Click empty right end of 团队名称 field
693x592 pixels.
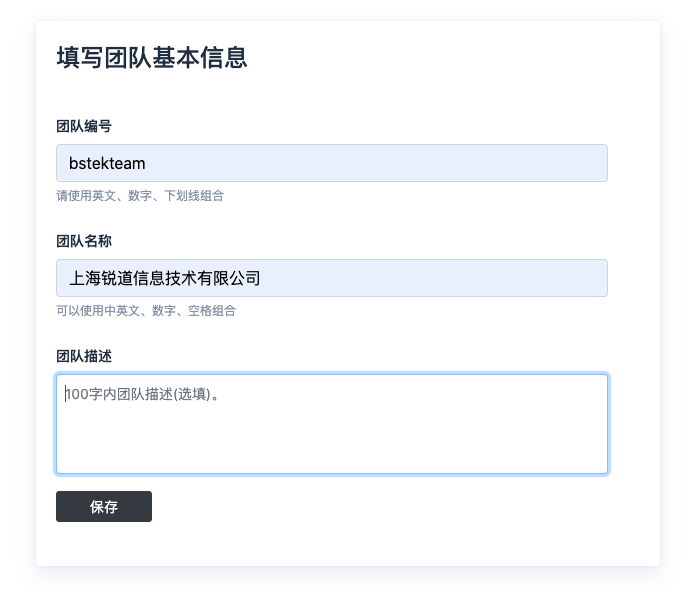[560, 278]
